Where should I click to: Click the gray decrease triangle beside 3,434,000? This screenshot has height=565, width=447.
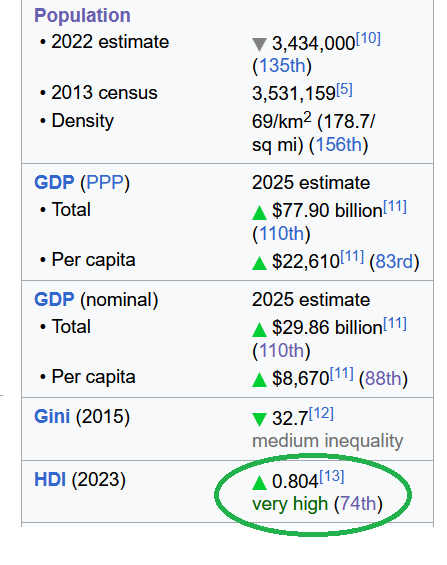(x=259, y=45)
